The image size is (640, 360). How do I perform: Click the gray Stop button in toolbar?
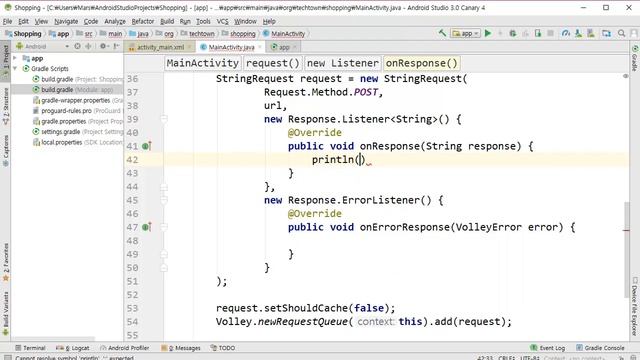(550, 33)
